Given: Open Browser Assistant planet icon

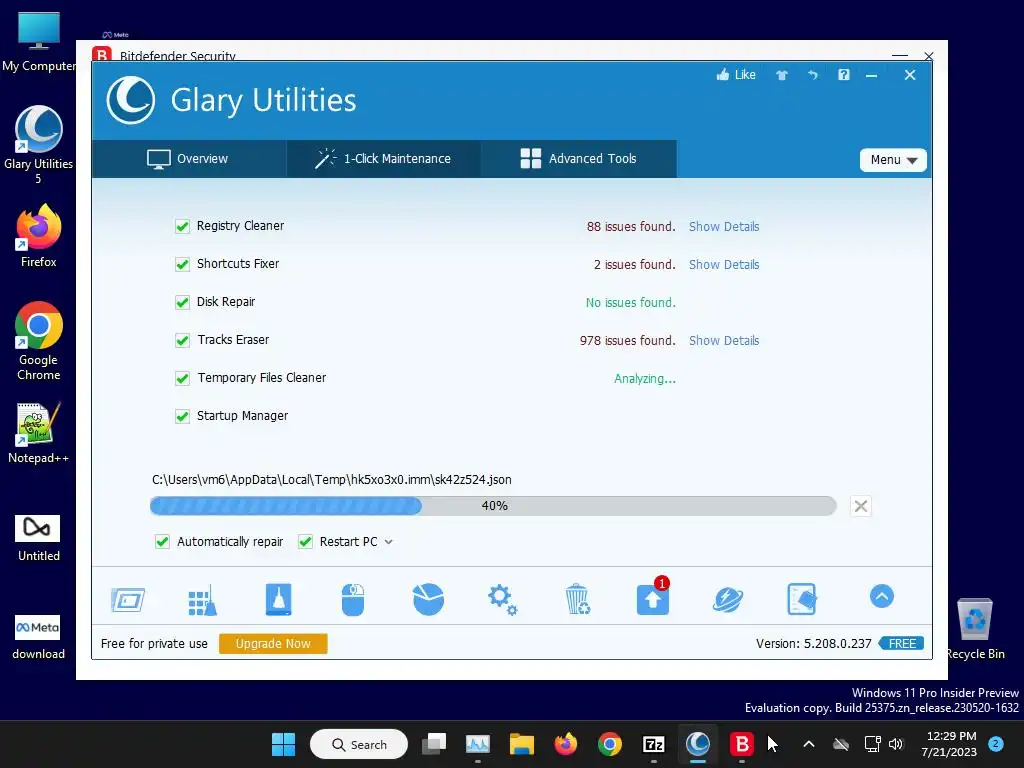Looking at the screenshot, I should [728, 600].
